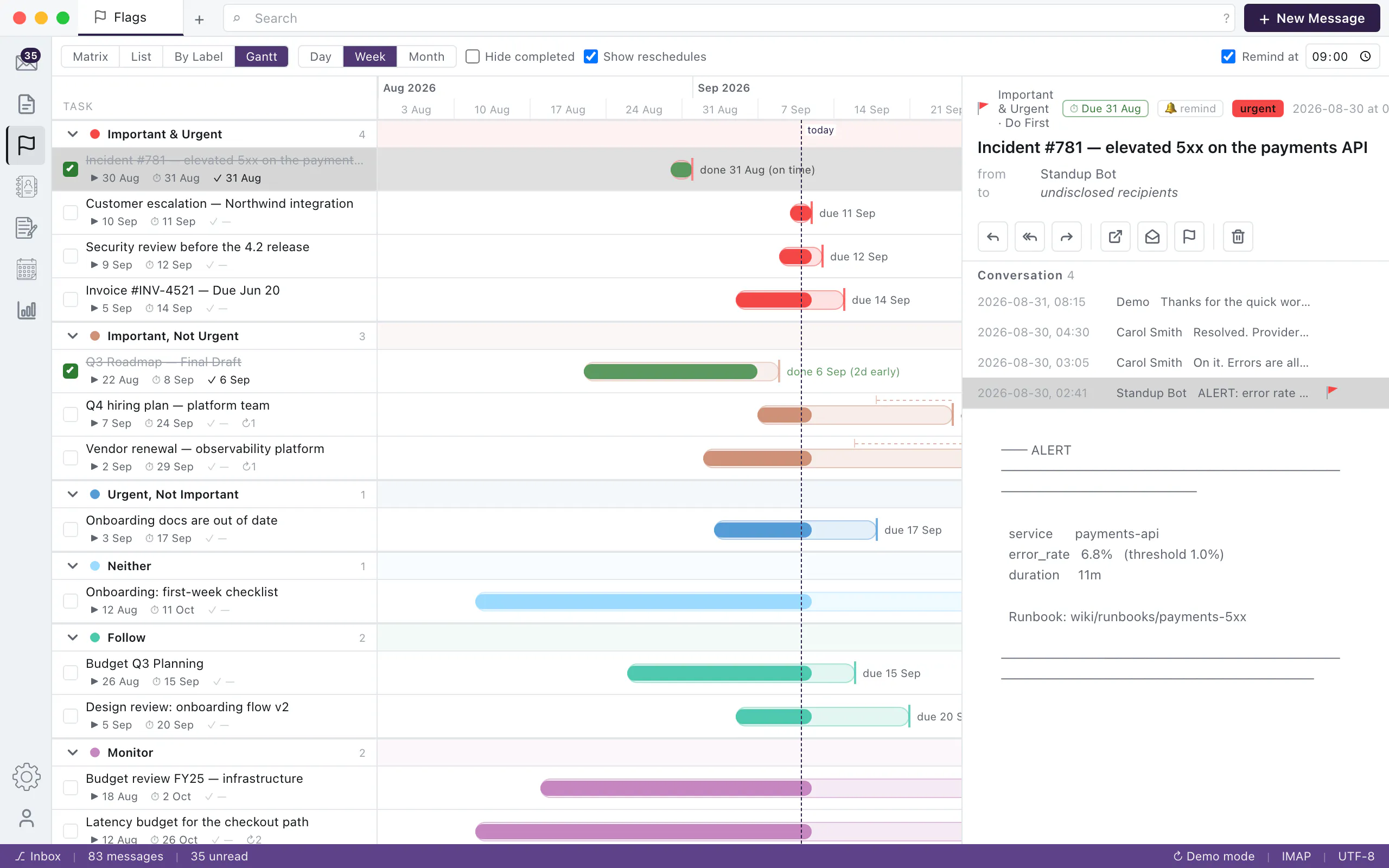
Task: Collapse the Follow group
Action: [72, 637]
